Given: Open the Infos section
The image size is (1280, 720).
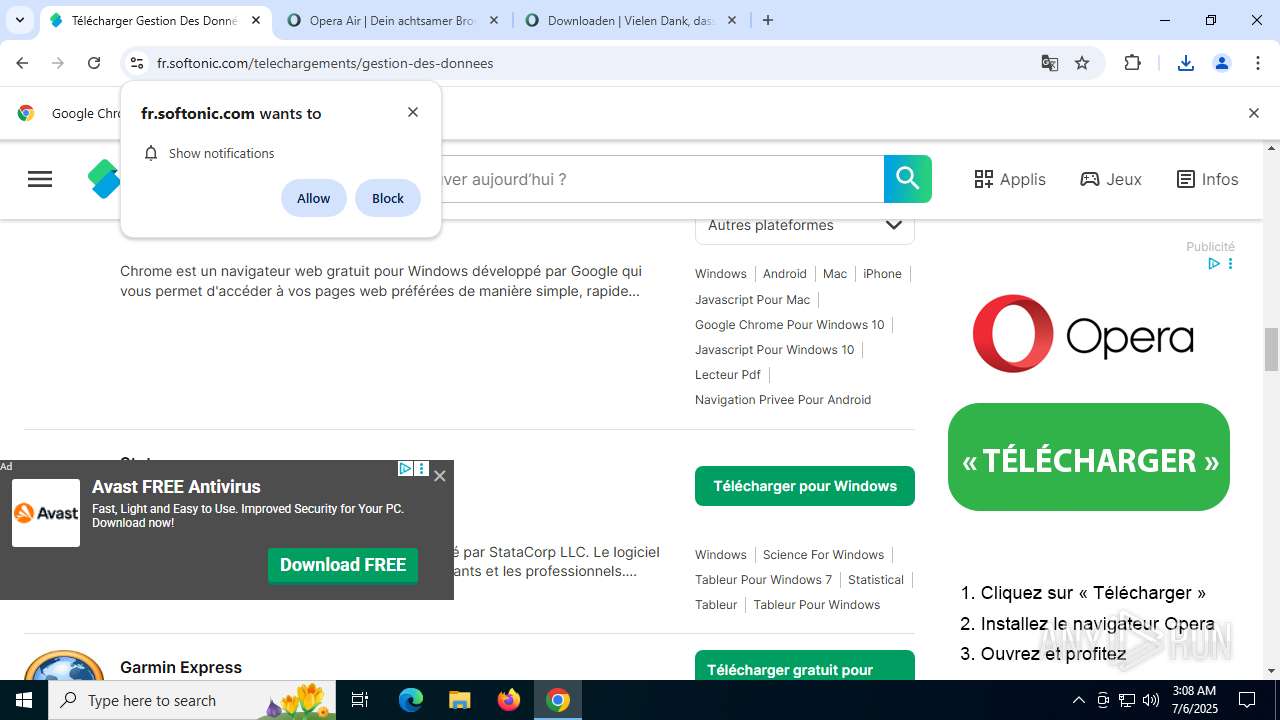Looking at the screenshot, I should (x=1207, y=179).
